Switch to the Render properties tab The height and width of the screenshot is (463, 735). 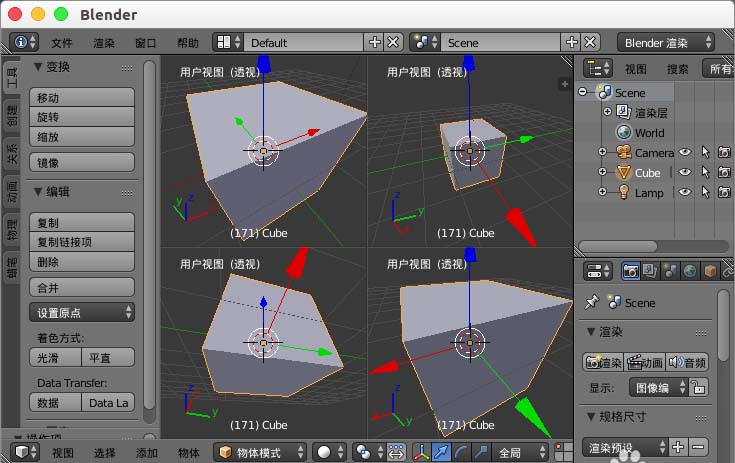tap(630, 271)
